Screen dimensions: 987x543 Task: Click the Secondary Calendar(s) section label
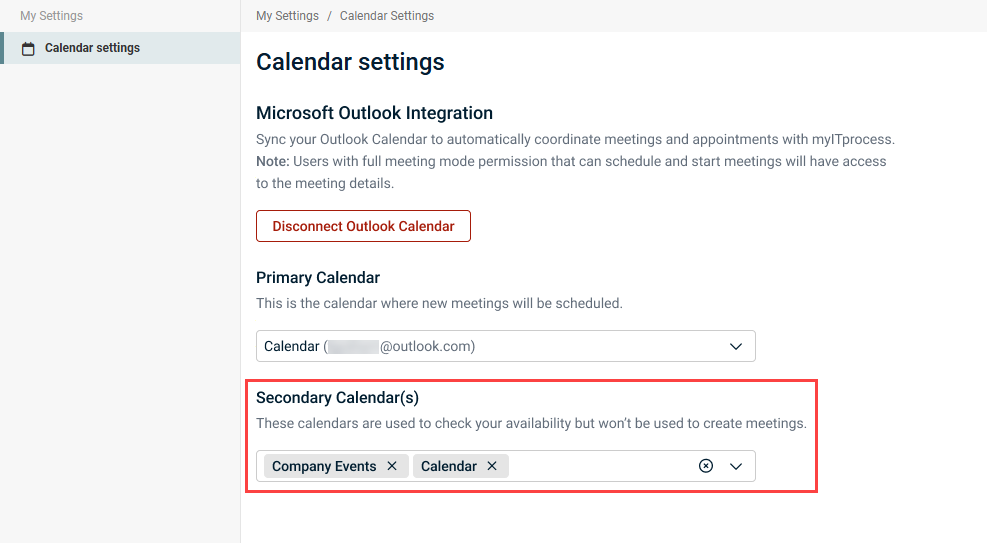tap(337, 397)
